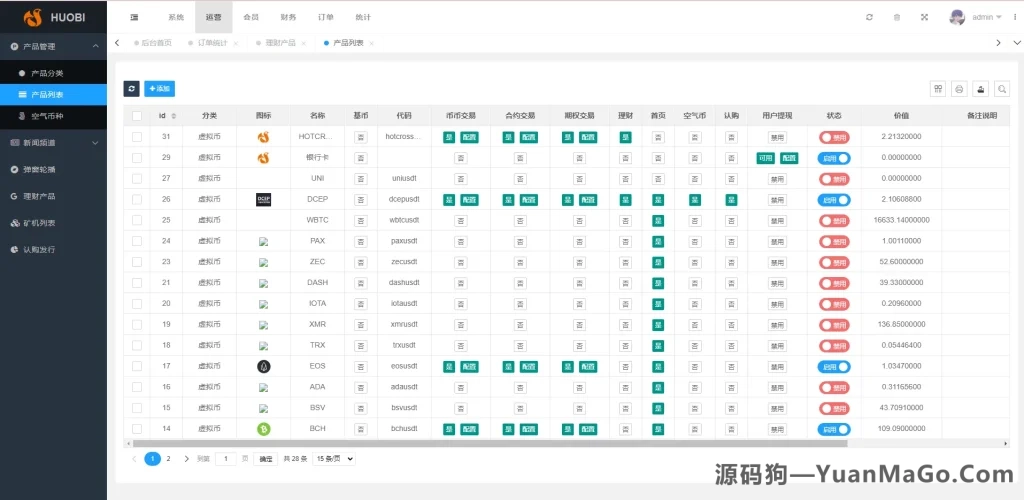
Task: Toggle fullscreen with the expand icon
Action: 924,18
